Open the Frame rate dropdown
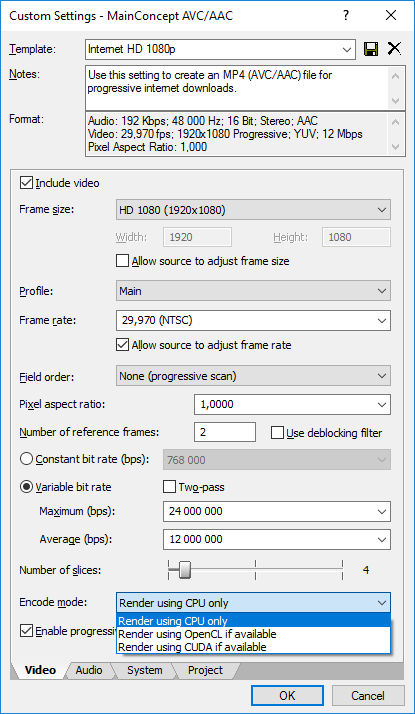 (382, 320)
